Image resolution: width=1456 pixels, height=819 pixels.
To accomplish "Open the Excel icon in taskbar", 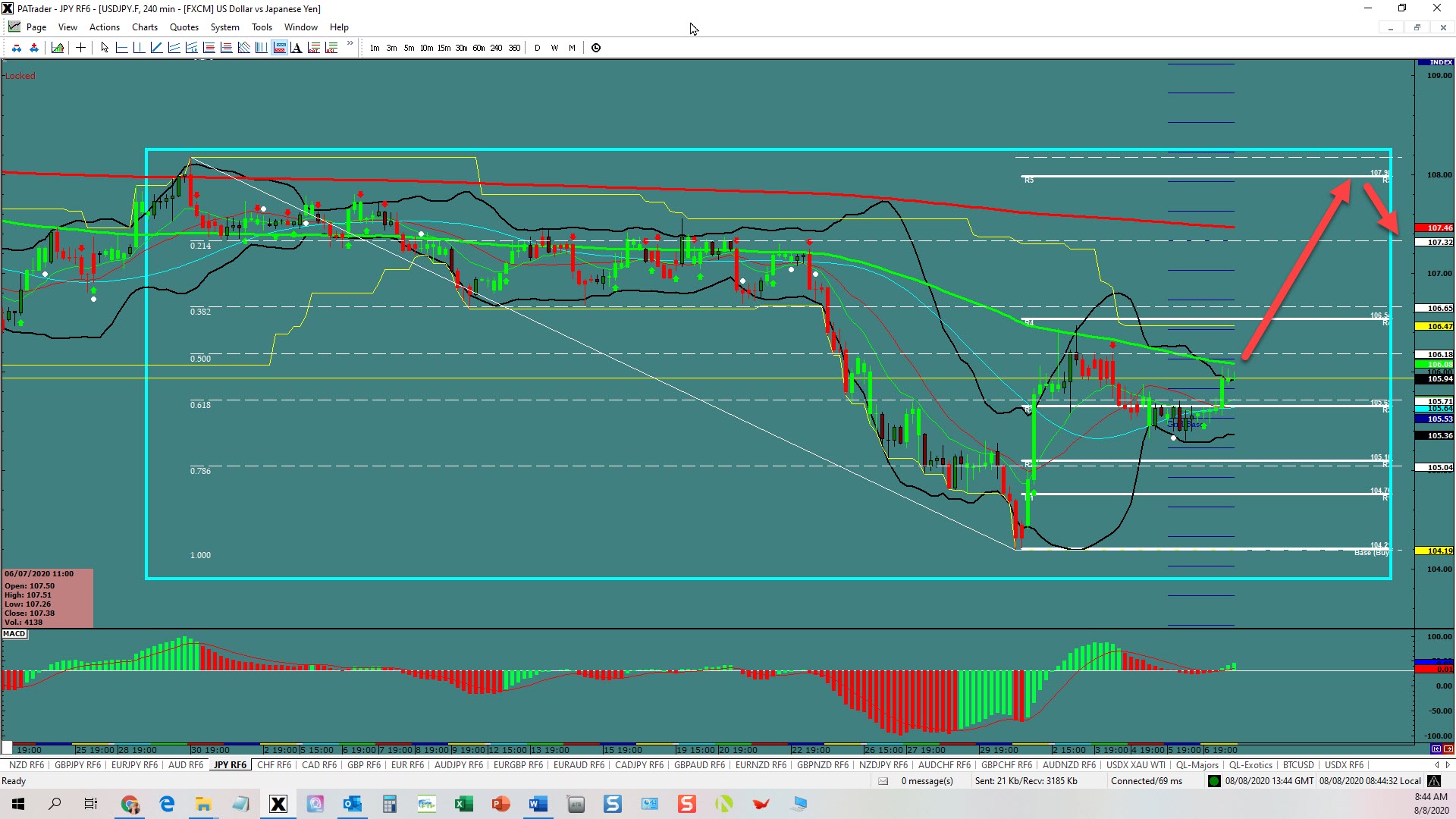I will coord(463,804).
